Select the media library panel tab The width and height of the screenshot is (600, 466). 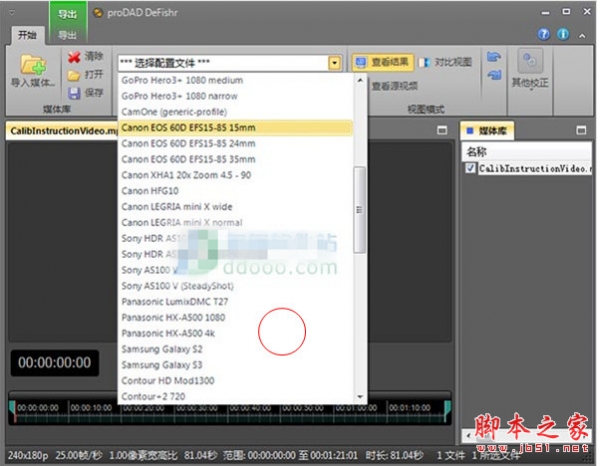pos(486,131)
